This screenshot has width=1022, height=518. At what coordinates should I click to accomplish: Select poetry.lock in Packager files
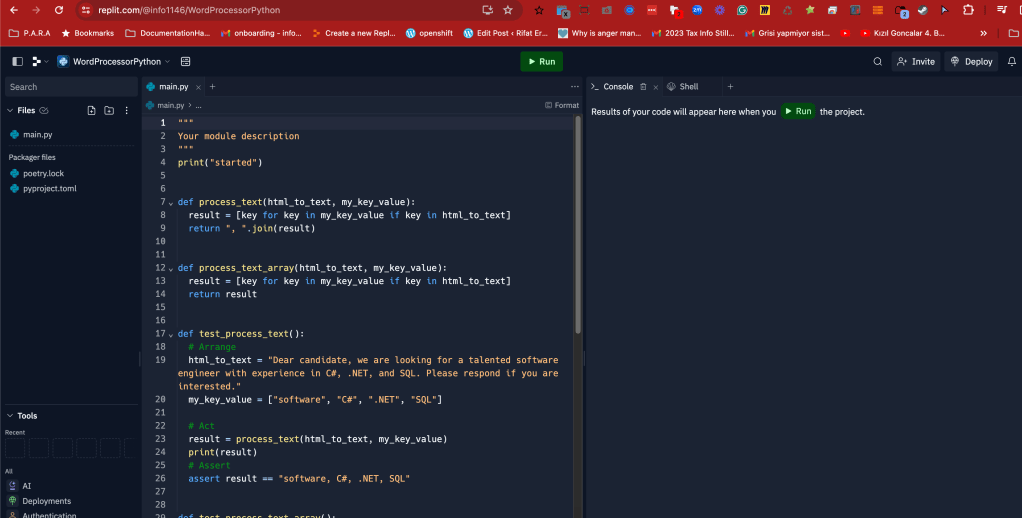[43, 173]
